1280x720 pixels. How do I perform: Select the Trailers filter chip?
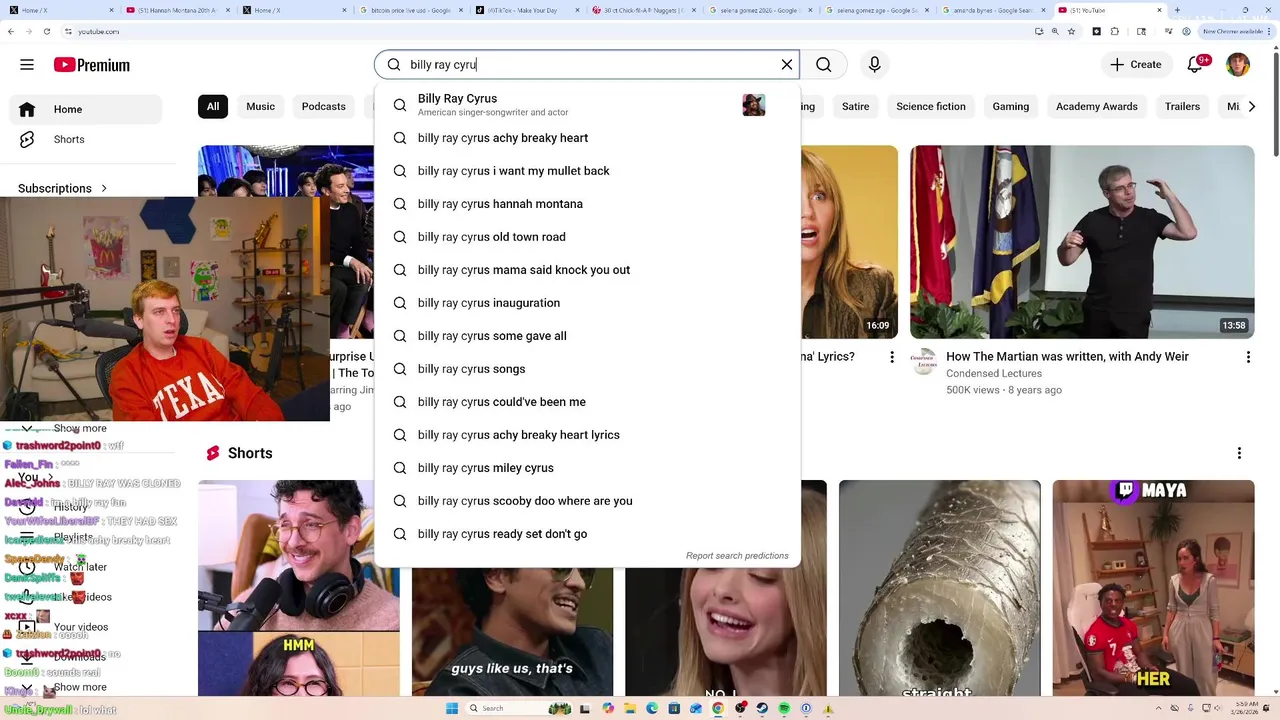coord(1182,106)
